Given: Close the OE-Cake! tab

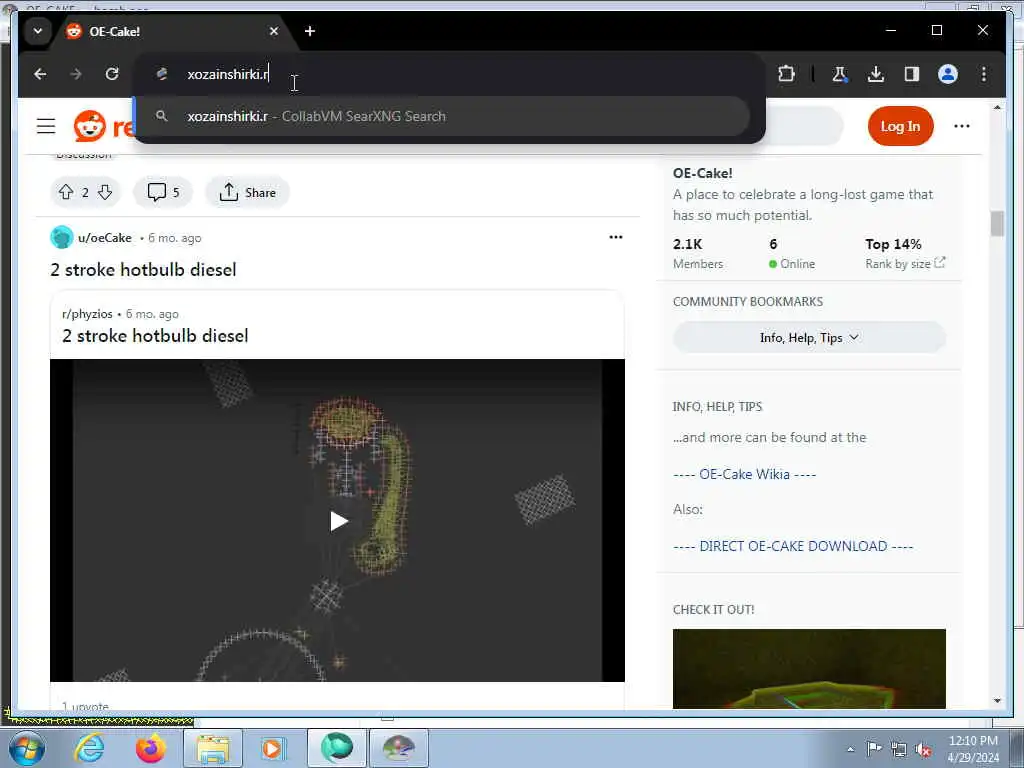Looking at the screenshot, I should pos(274,31).
